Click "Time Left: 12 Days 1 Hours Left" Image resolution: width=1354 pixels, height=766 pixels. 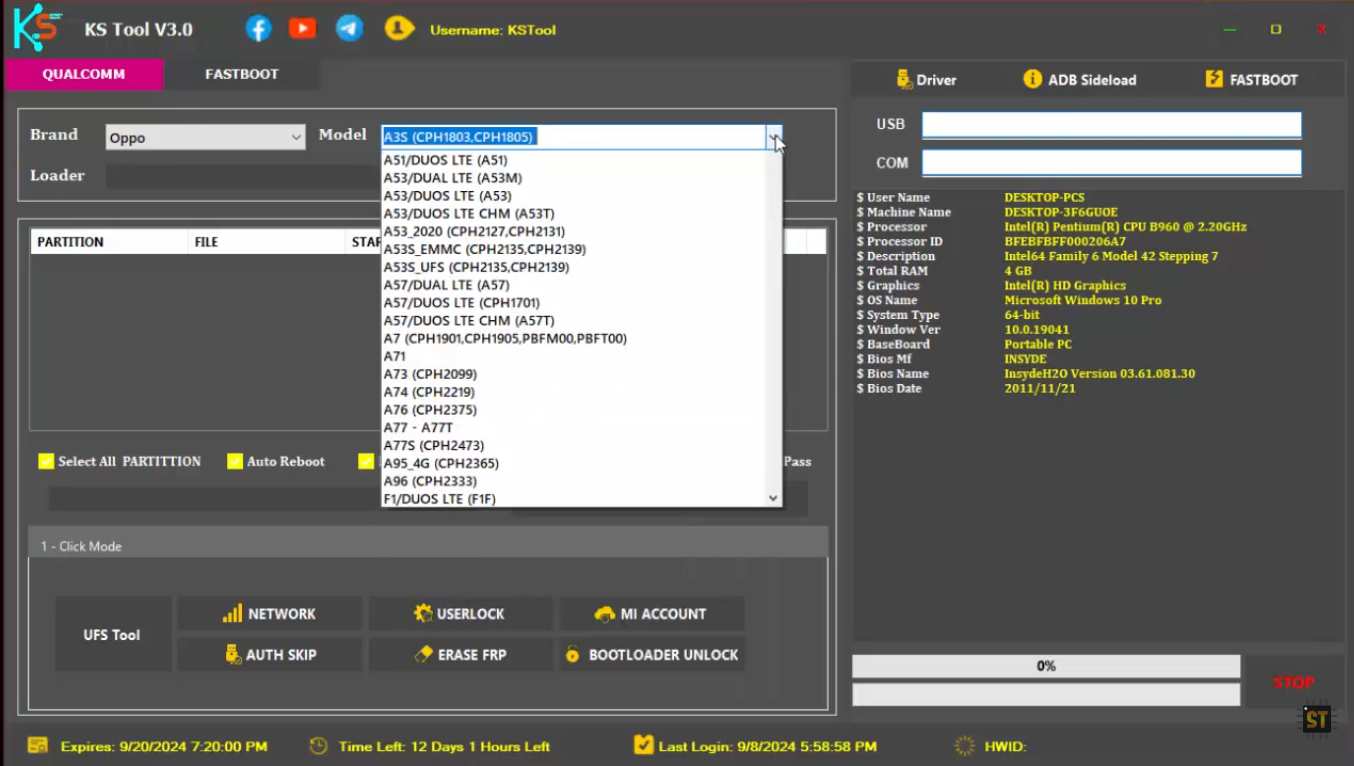click(444, 746)
